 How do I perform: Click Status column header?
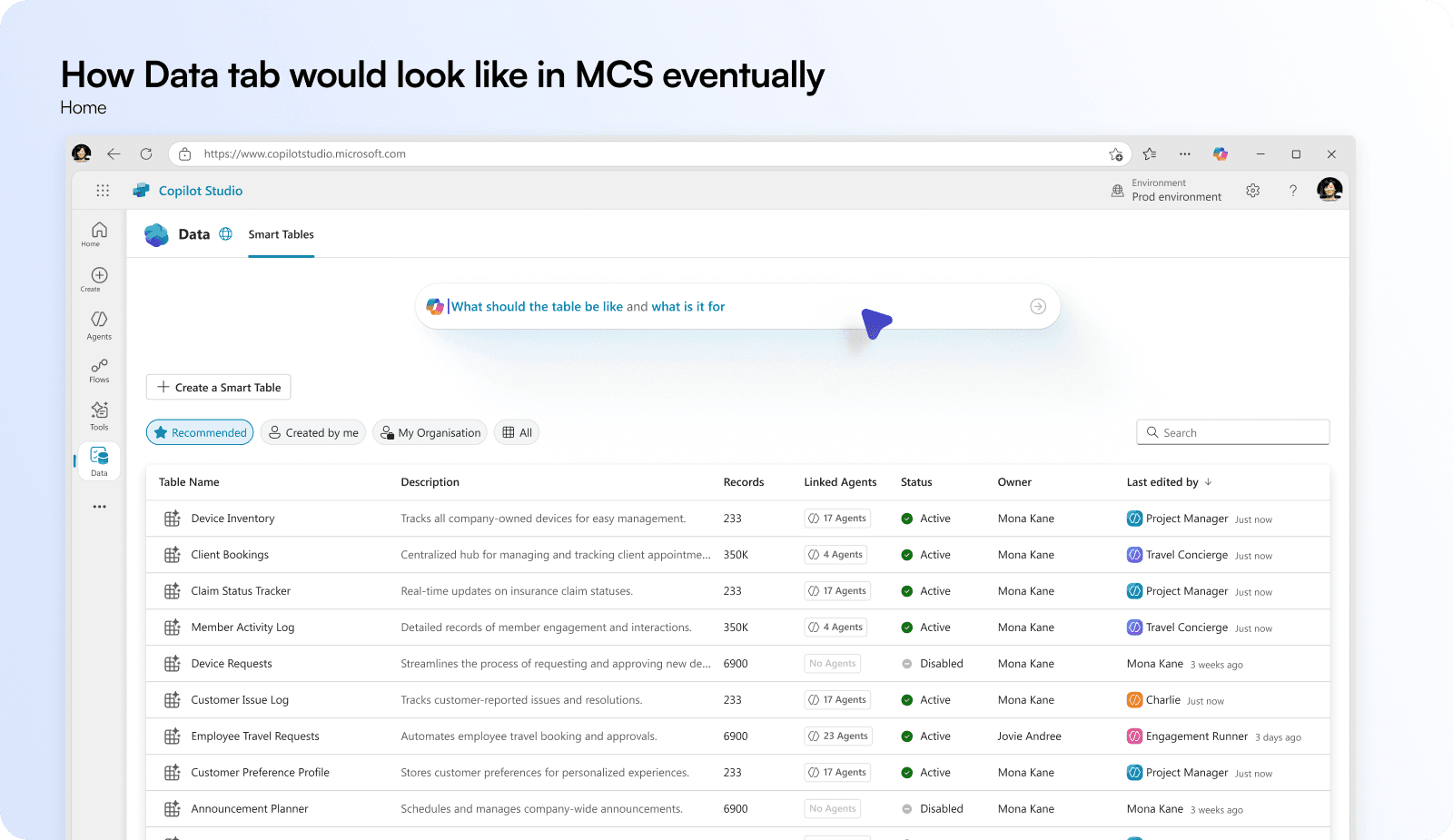tap(916, 482)
